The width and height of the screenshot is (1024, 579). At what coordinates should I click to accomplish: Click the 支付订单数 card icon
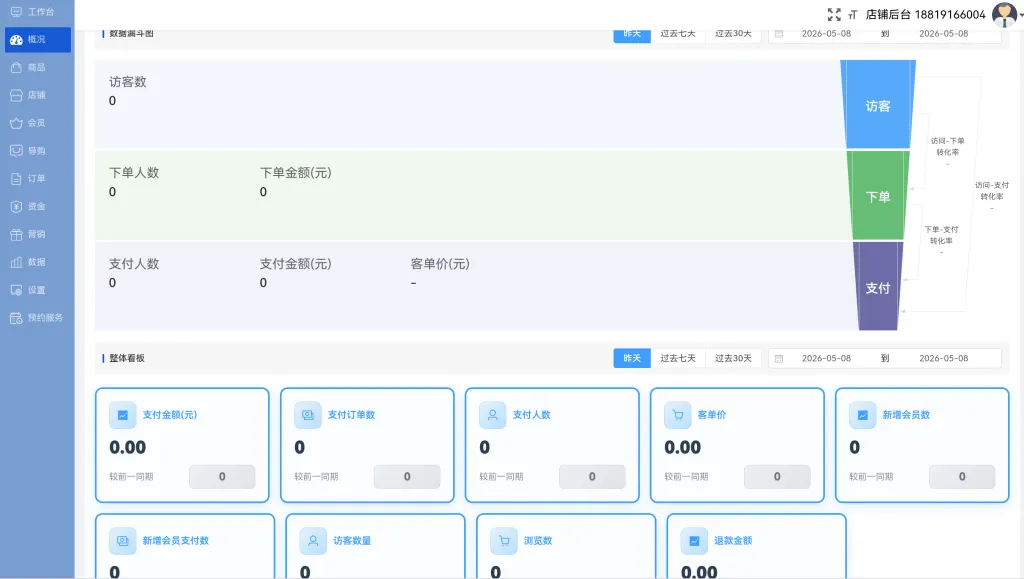coord(308,415)
